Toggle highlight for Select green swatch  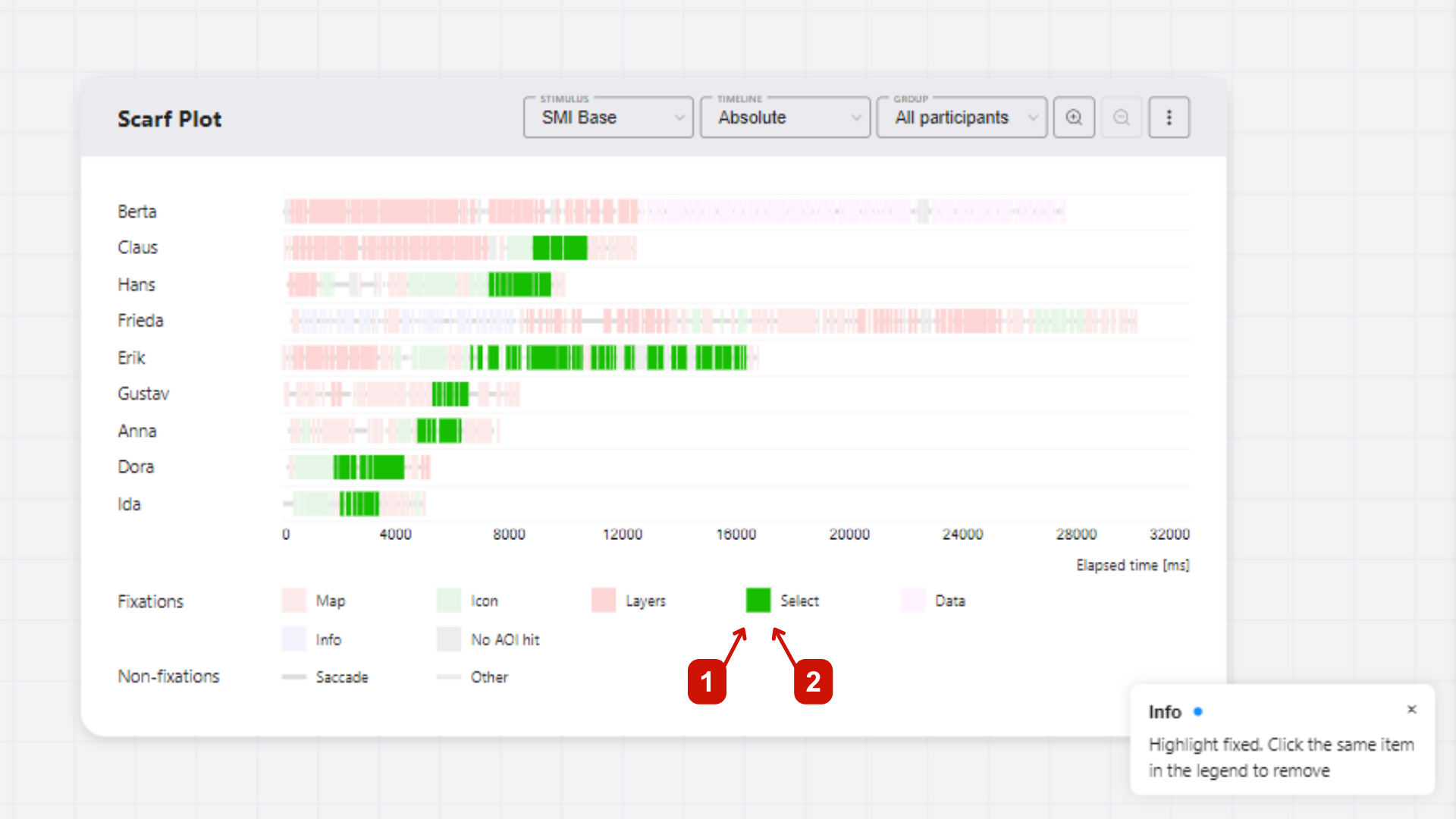click(x=758, y=601)
